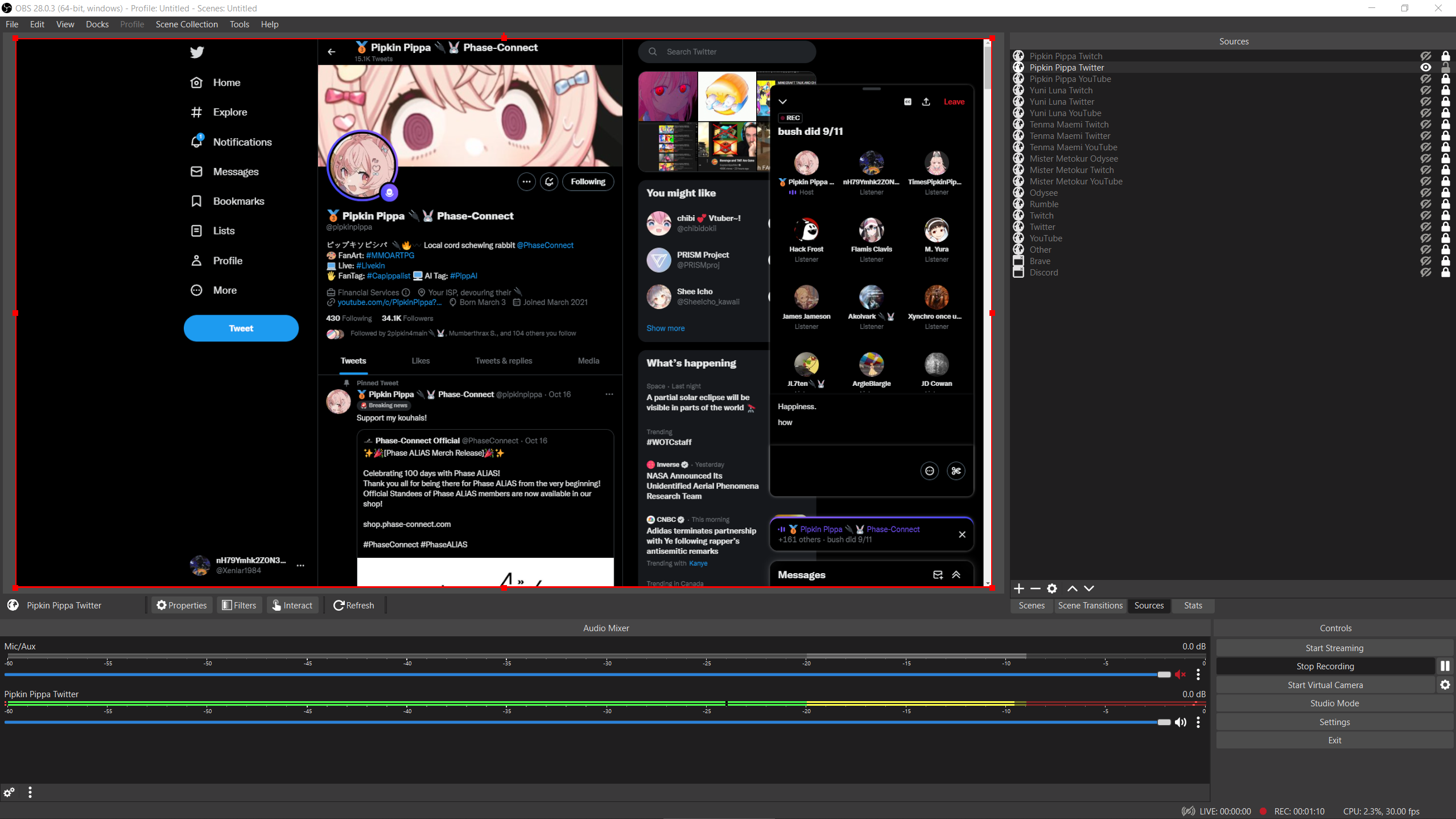Click the blue Tweet button

(241, 328)
